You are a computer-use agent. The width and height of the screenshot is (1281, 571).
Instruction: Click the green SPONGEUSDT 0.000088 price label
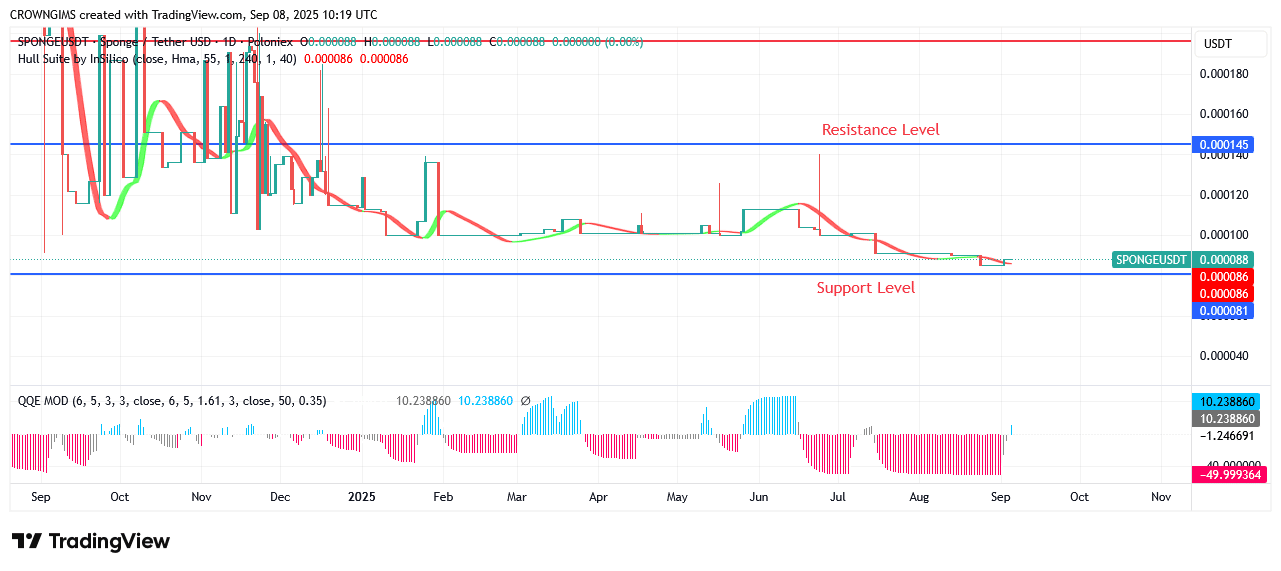pyautogui.click(x=1182, y=260)
